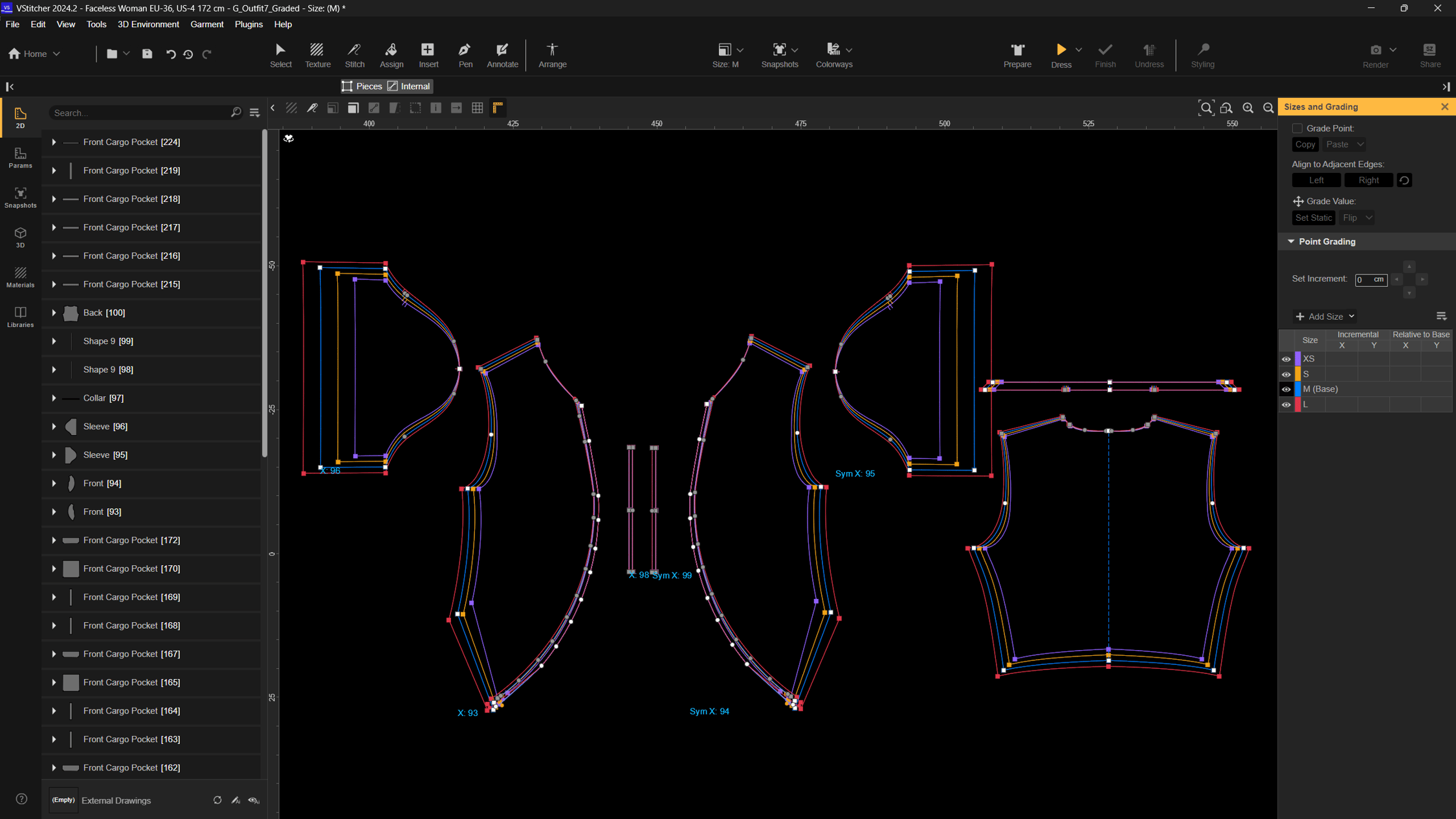The width and height of the screenshot is (1456, 819).
Task: Expand the Back [100] piece
Action: click(x=54, y=313)
